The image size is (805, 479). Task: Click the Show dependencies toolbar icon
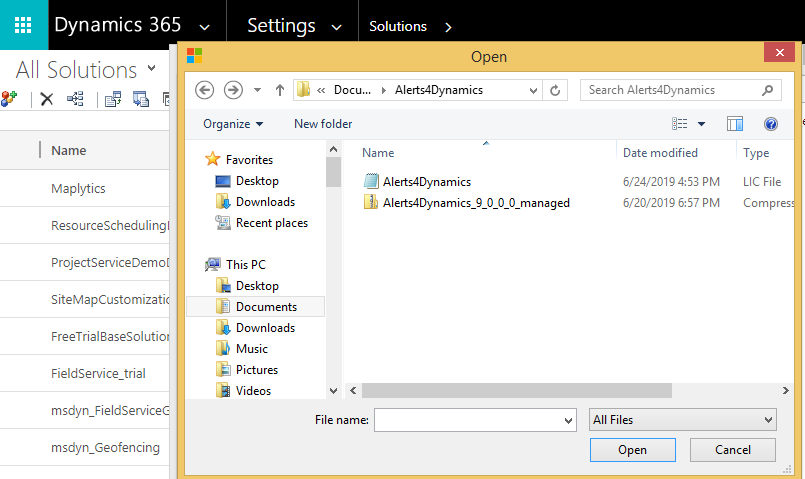75,99
